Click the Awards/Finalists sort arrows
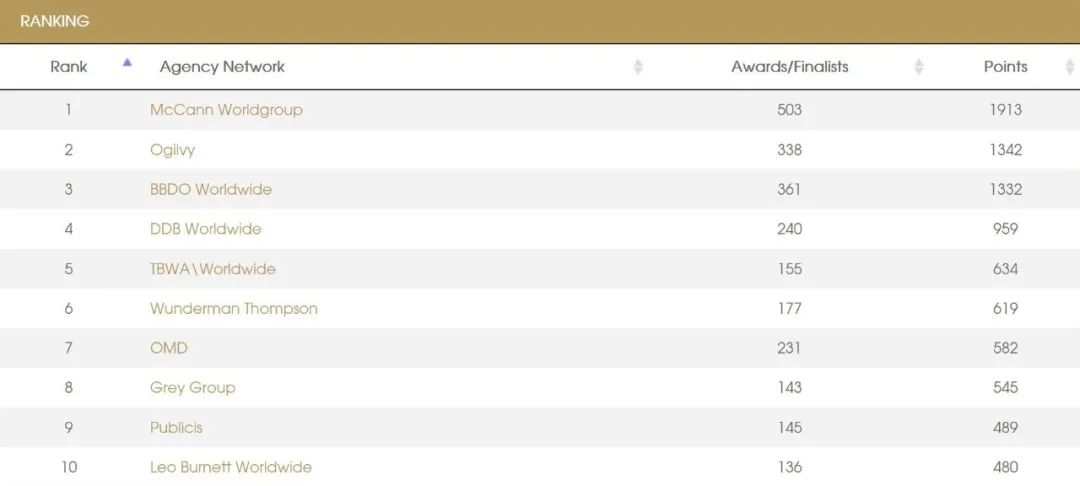1080x486 pixels. (x=918, y=67)
